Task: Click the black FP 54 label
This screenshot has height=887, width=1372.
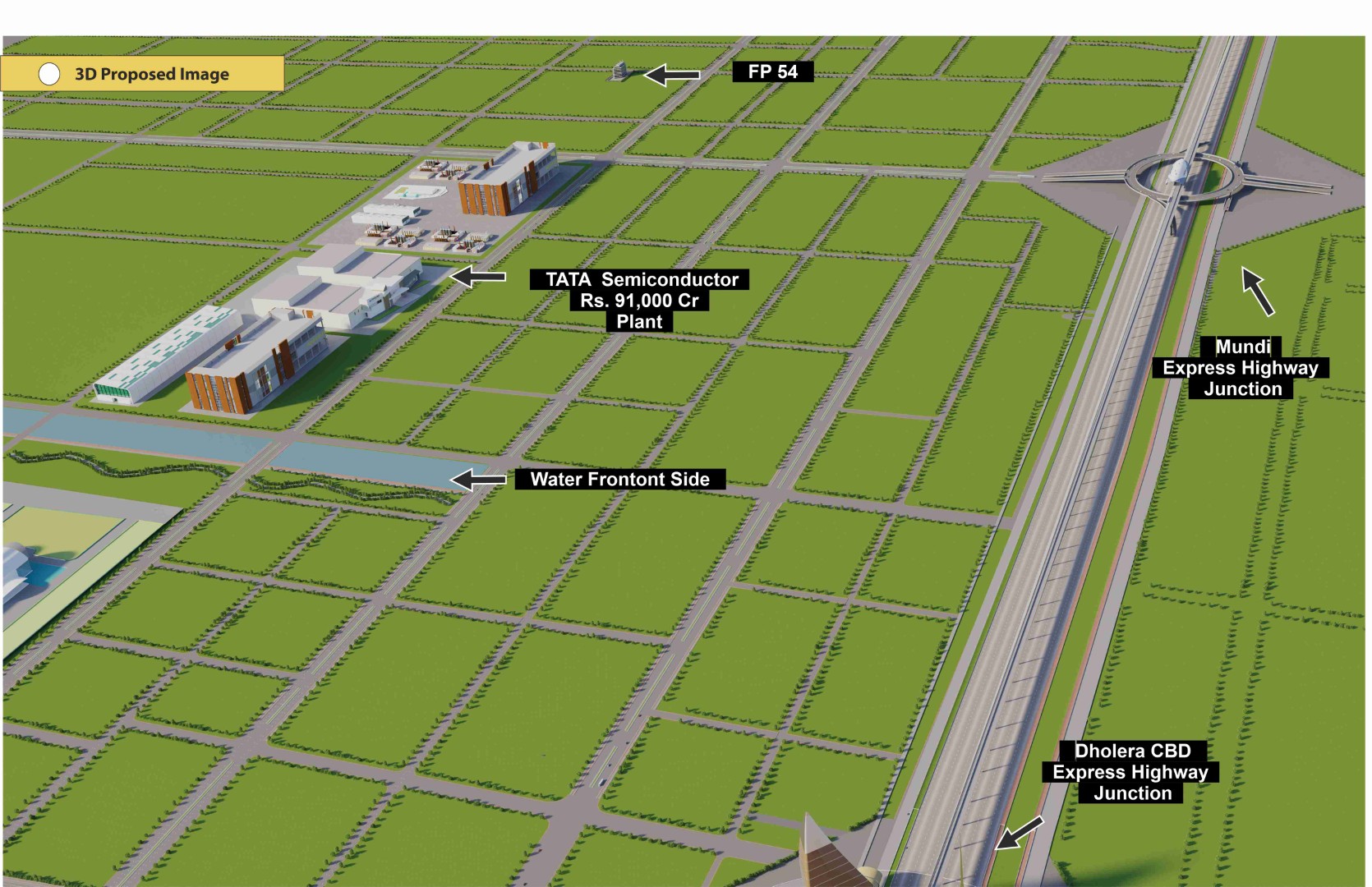Action: 772,71
